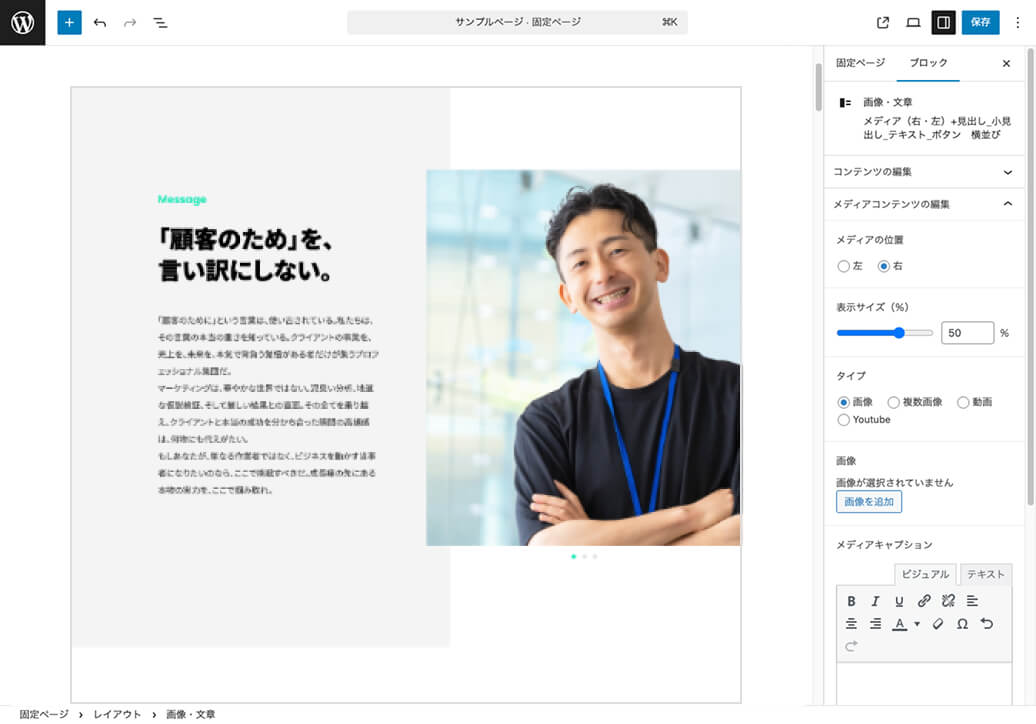Select 複数画像 media type
Screen dimensions: 1036x724
894,402
